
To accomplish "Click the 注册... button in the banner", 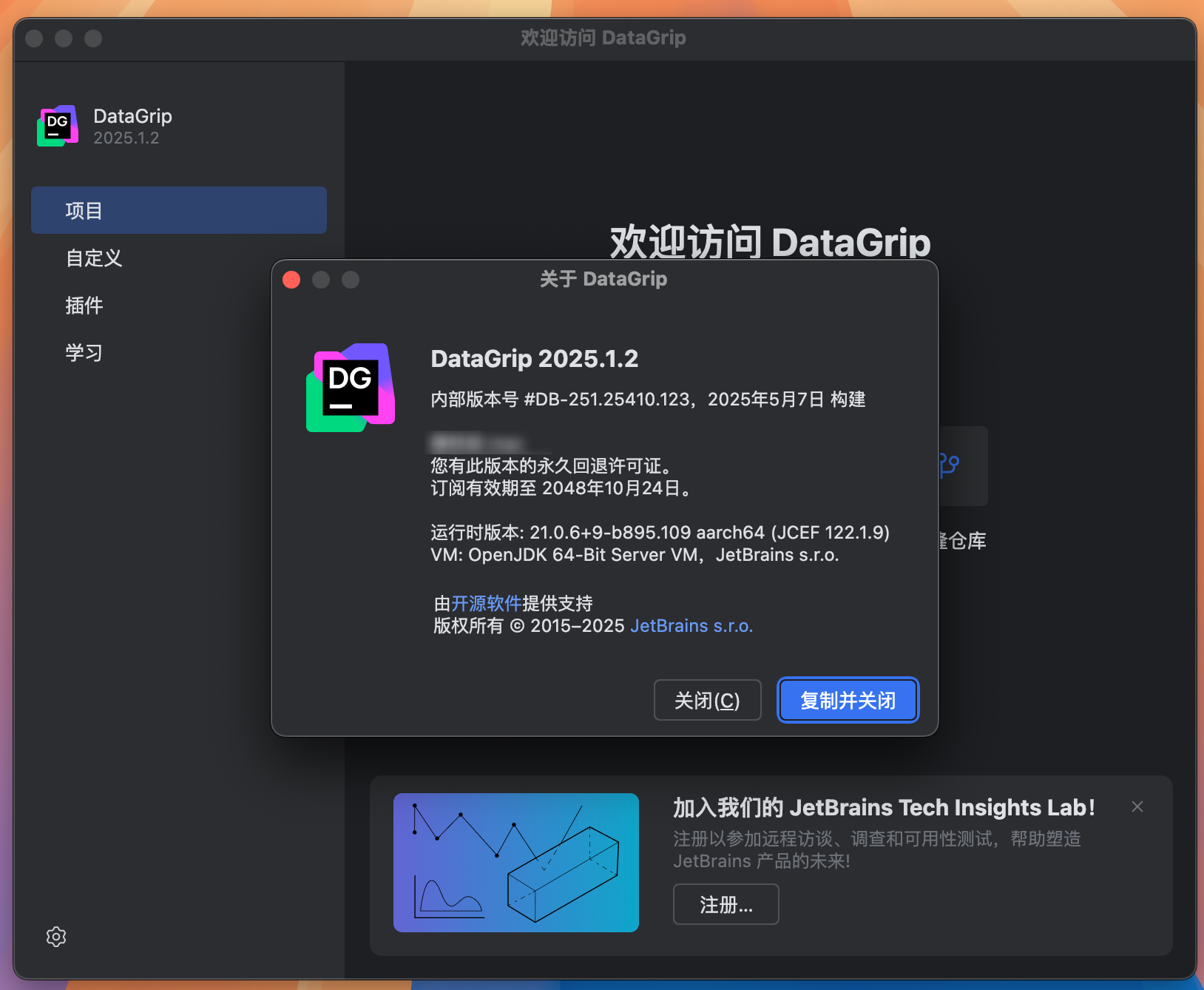I will pos(726,904).
